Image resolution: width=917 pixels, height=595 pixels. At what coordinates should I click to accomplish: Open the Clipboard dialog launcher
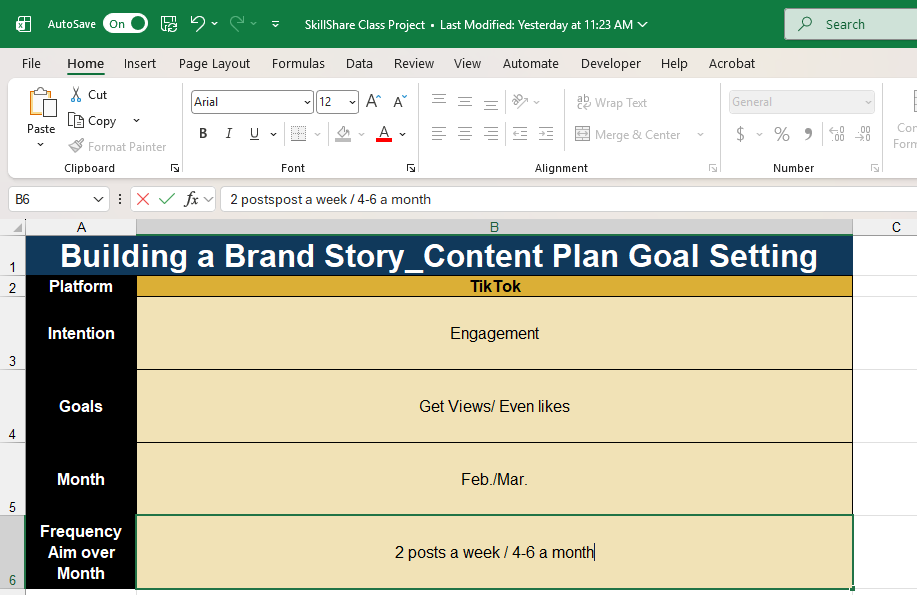[x=175, y=168]
